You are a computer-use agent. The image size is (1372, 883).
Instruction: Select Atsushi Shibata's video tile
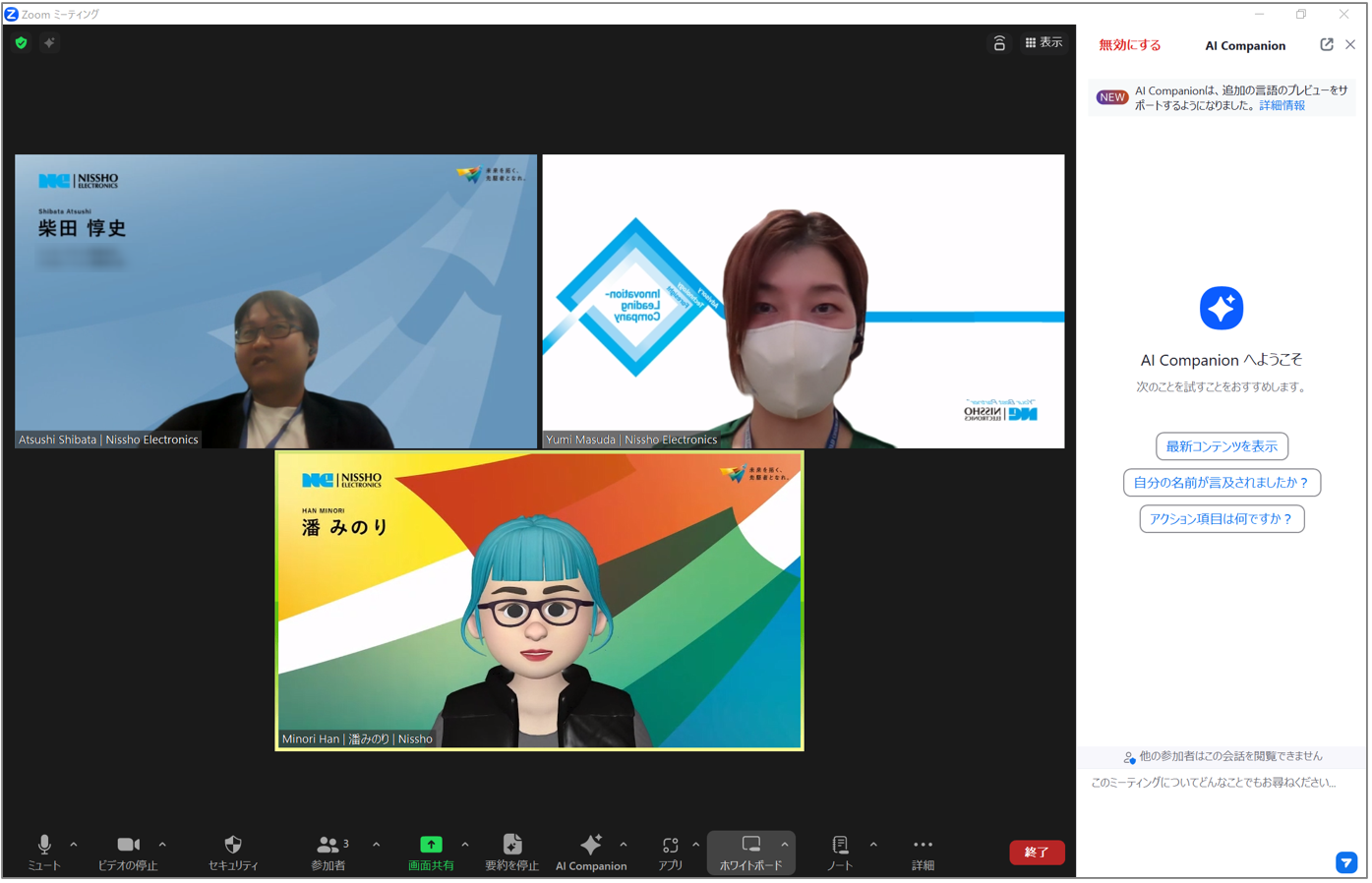click(276, 301)
